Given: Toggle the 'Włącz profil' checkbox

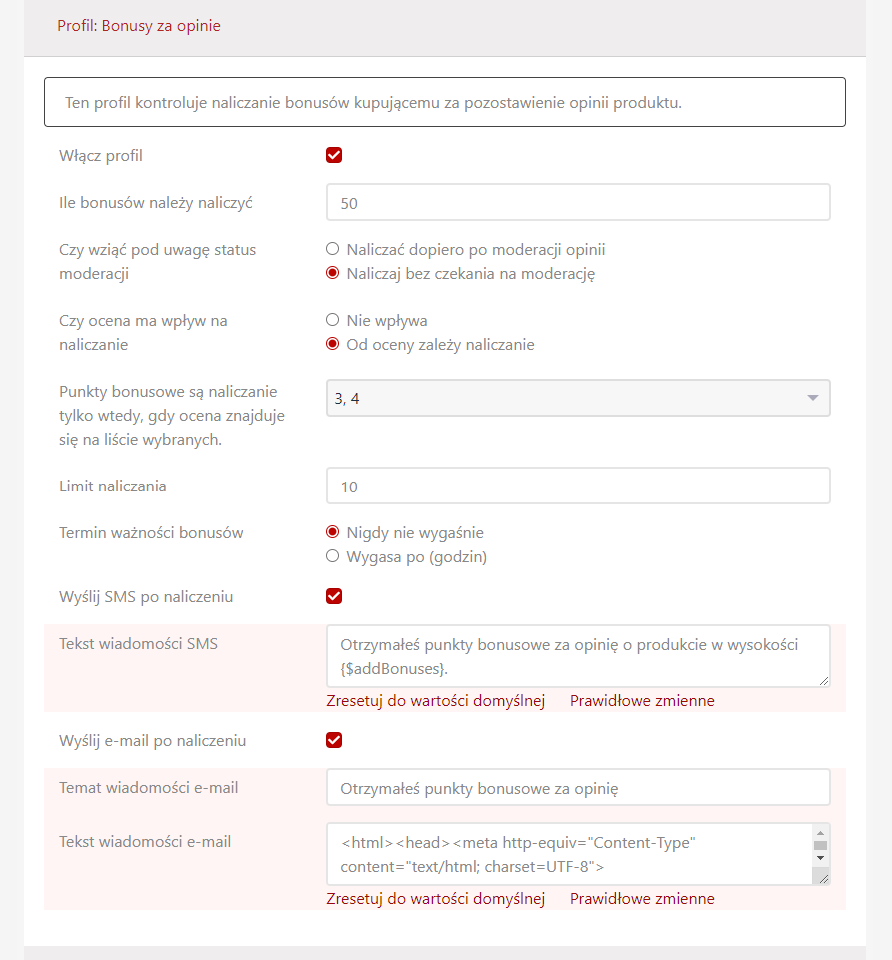Looking at the screenshot, I should click(334, 155).
